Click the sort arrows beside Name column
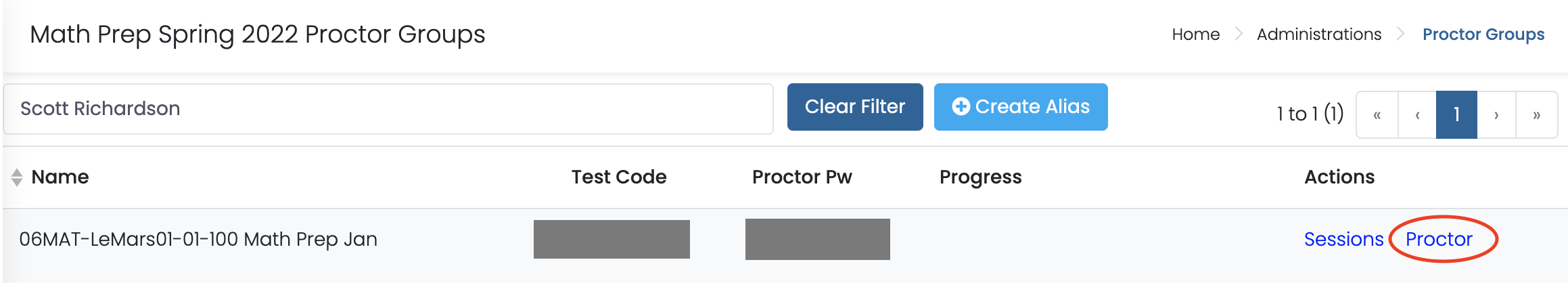The image size is (1568, 283). pyautogui.click(x=17, y=177)
